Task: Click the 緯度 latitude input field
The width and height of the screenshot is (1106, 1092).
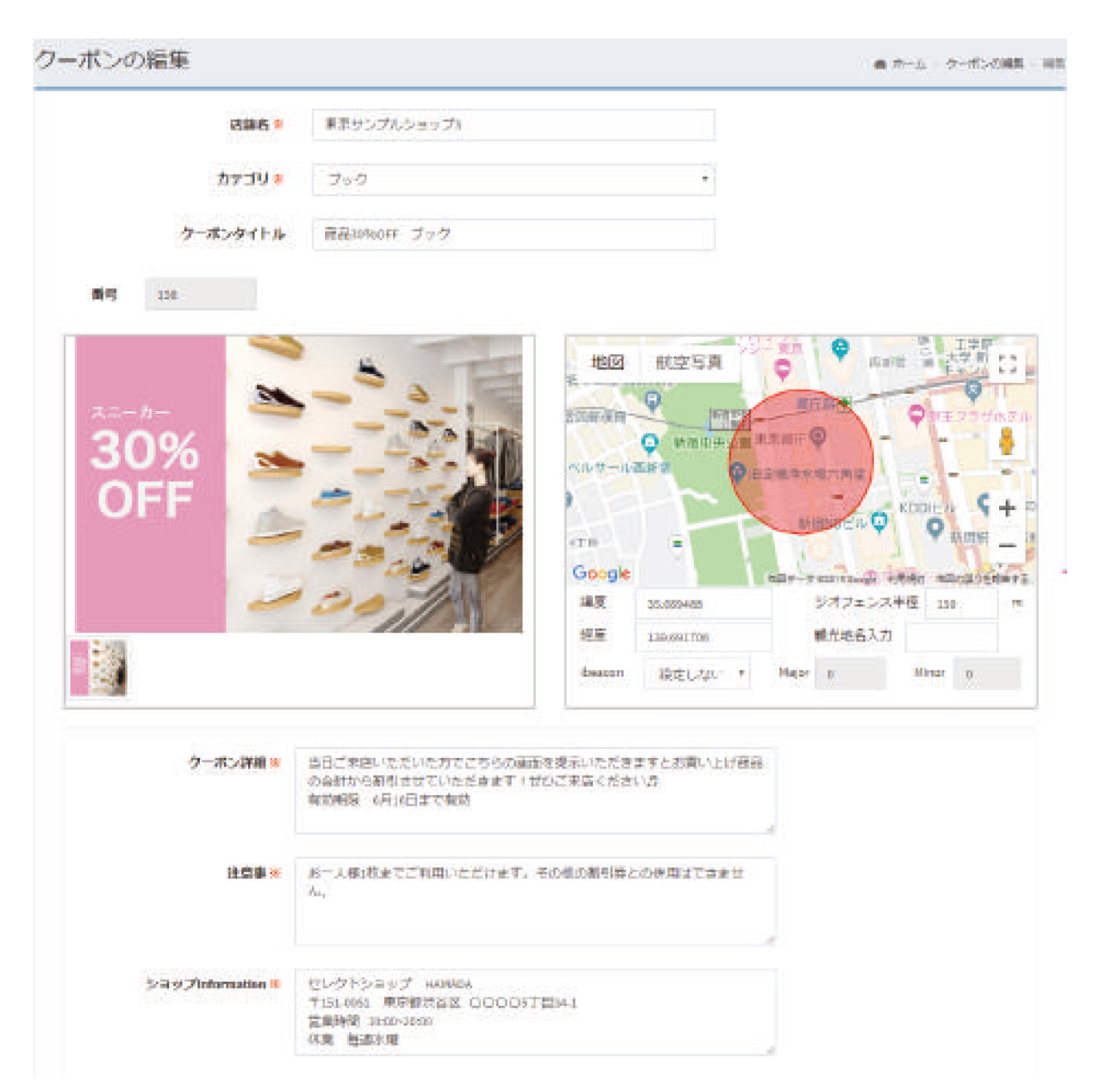Action: tap(703, 604)
